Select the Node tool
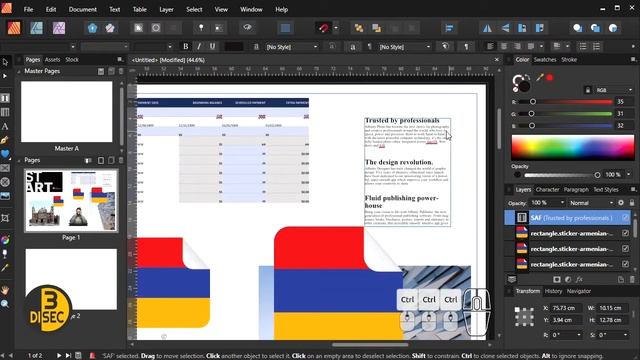This screenshot has height=360, width=640. [x=5, y=76]
